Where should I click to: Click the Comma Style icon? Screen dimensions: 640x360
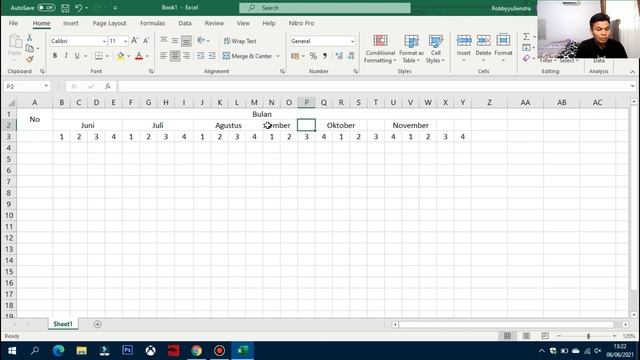pos(325,56)
